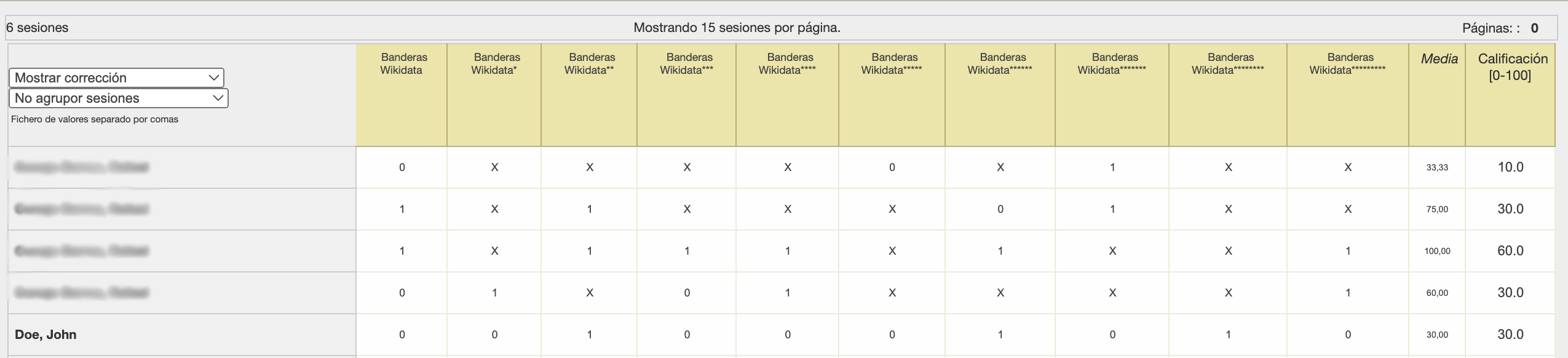Image resolution: width=1568 pixels, height=358 pixels.
Task: Expand the No agrupar sesiones dropdown
Action: pyautogui.click(x=118, y=98)
